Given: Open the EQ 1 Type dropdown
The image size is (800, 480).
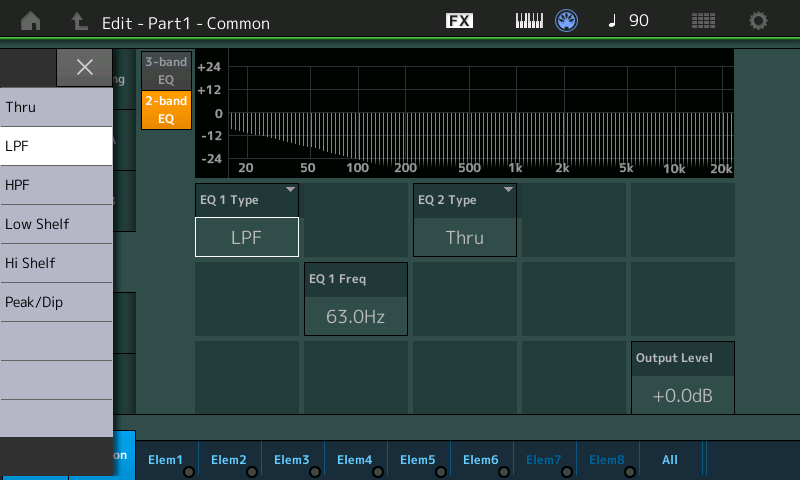Looking at the screenshot, I should coord(247,200).
